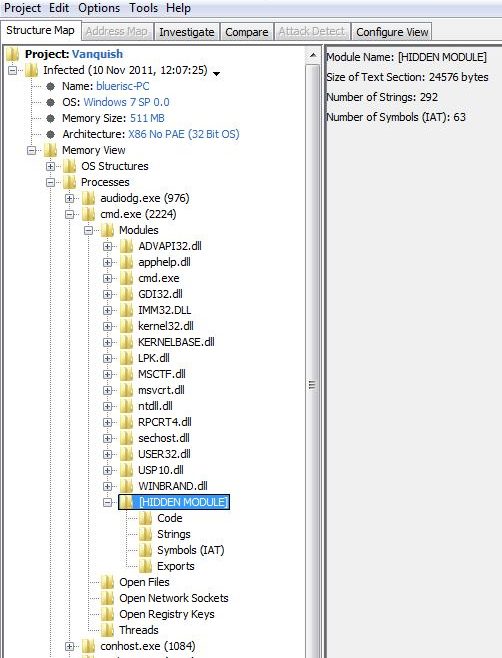The width and height of the screenshot is (502, 658).
Task: Select the Code folder under HIDDEN MODULE
Action: [170, 518]
